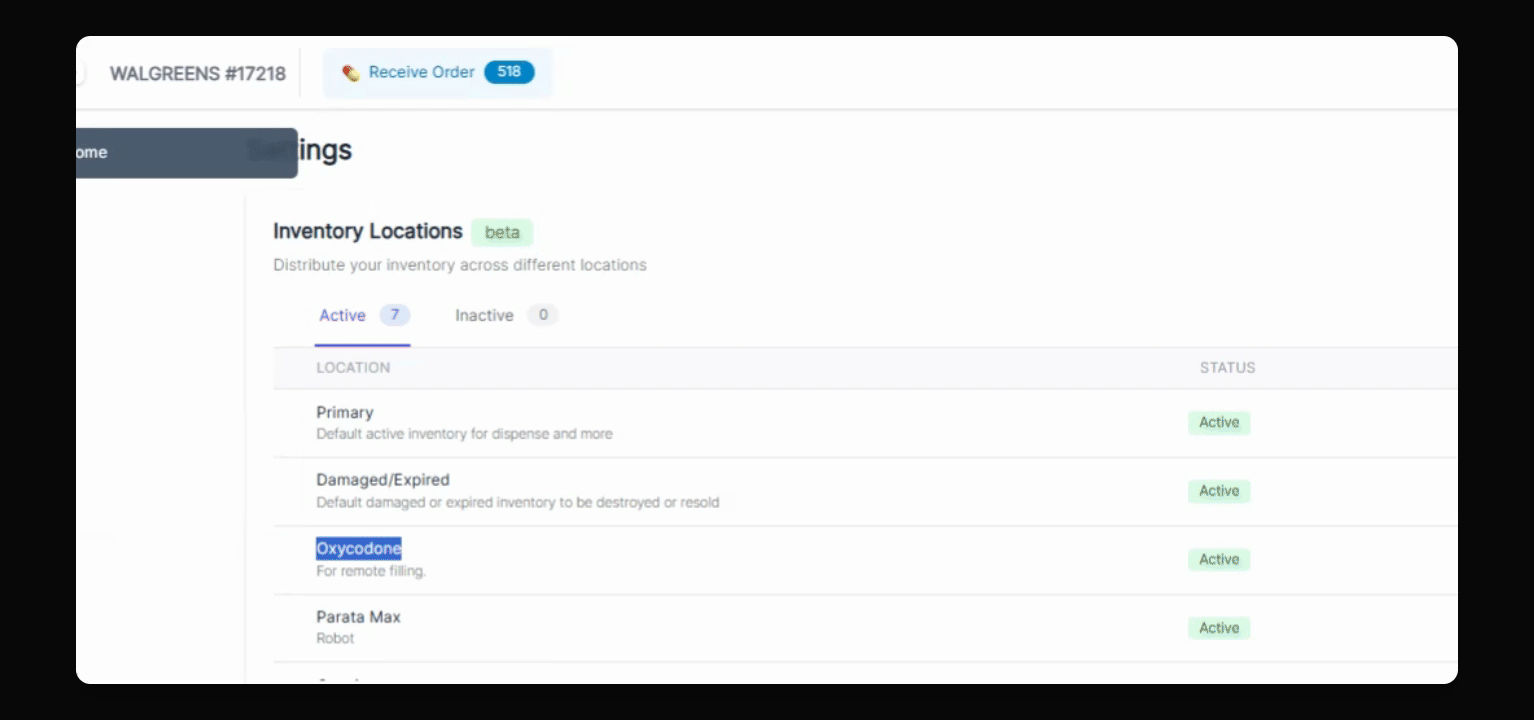Image resolution: width=1534 pixels, height=720 pixels.
Task: Open the Damaged/Expired location row
Action: pyautogui.click(x=865, y=491)
